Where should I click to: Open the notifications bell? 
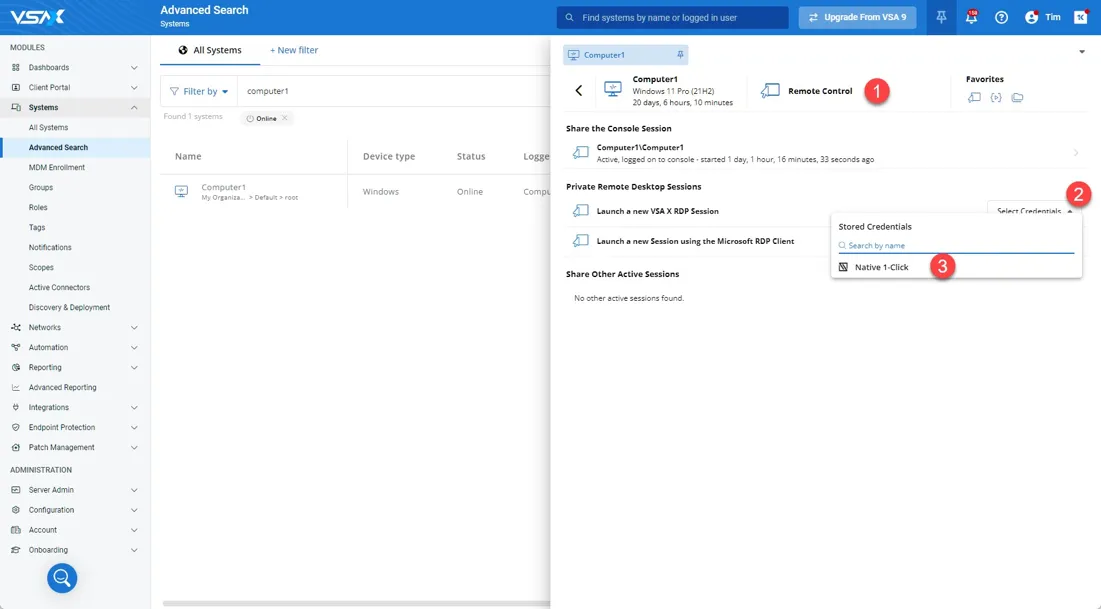[x=971, y=17]
